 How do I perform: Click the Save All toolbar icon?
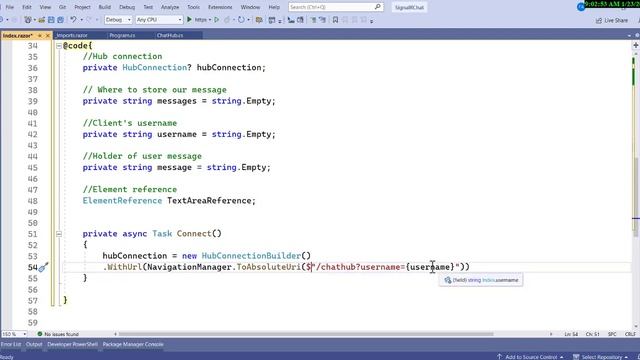(x=60, y=20)
